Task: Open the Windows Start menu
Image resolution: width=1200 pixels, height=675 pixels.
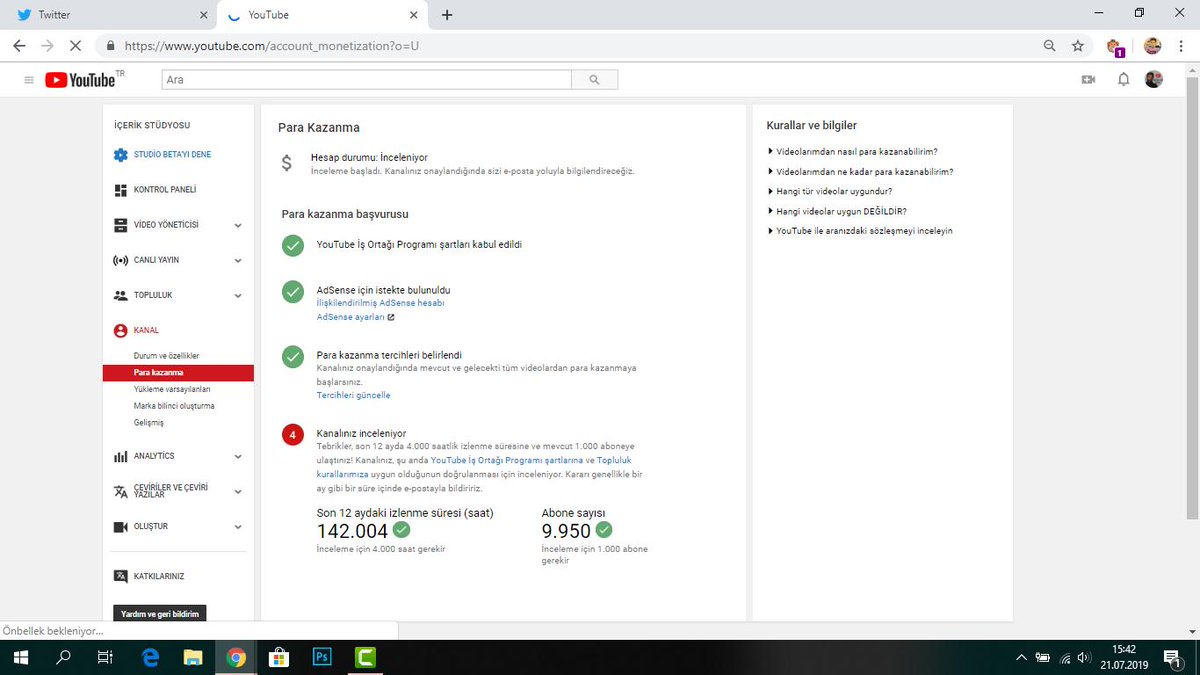Action: tap(20, 657)
